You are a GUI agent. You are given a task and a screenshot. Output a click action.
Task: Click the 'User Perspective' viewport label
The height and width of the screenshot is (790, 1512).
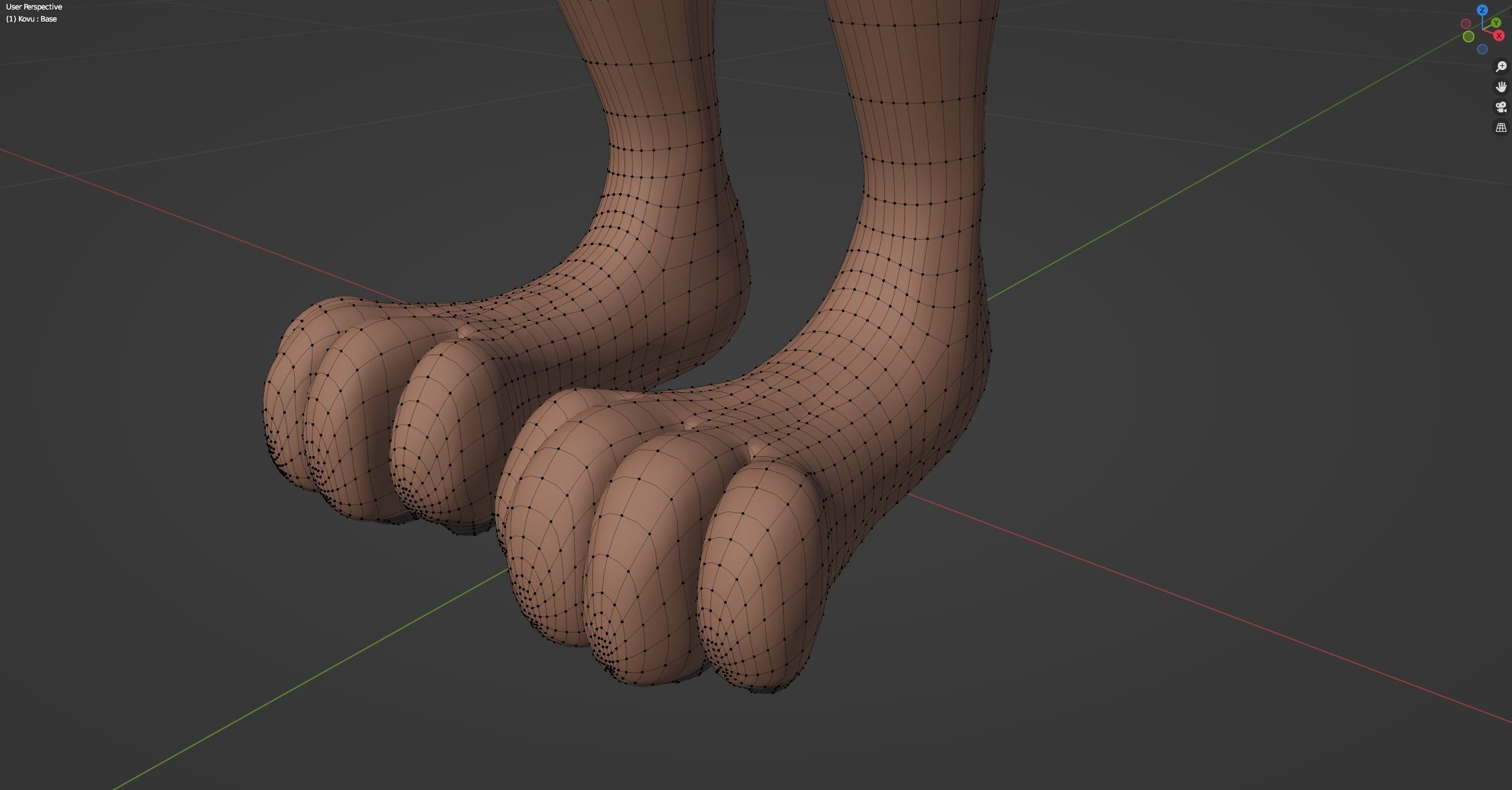(34, 7)
